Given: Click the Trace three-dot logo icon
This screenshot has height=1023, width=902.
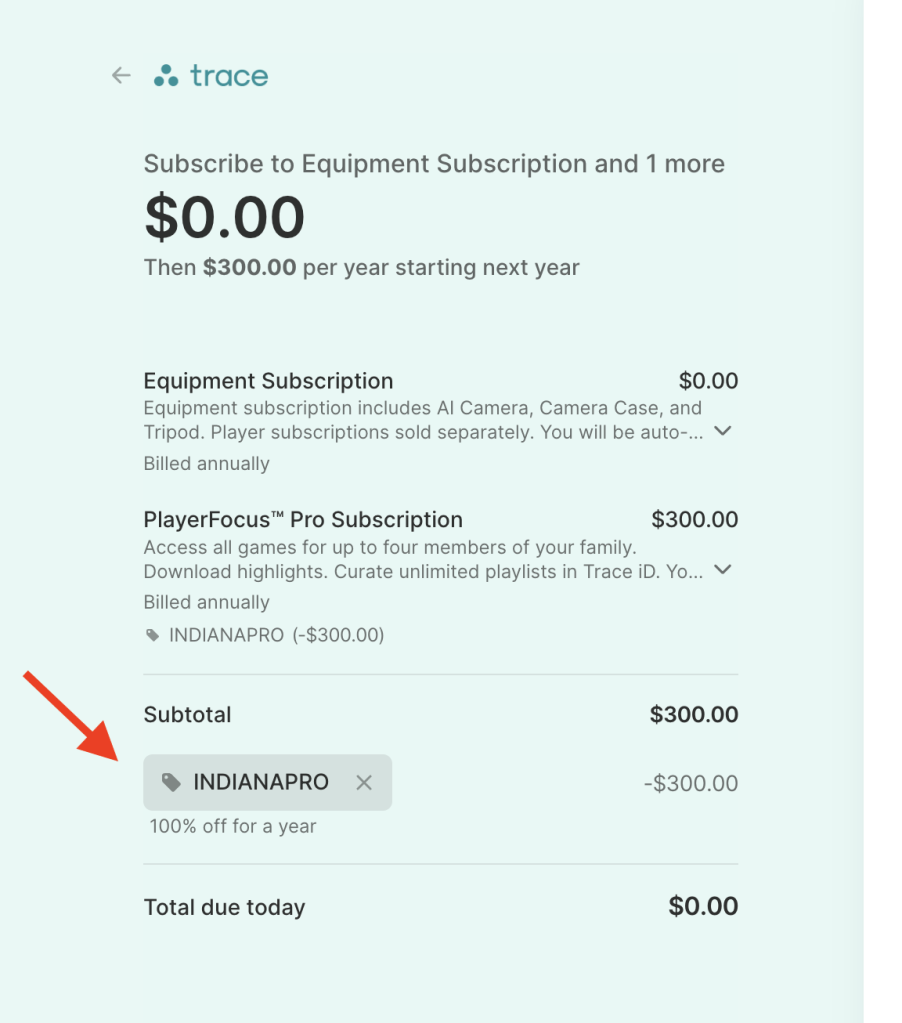Looking at the screenshot, I should [166, 76].
